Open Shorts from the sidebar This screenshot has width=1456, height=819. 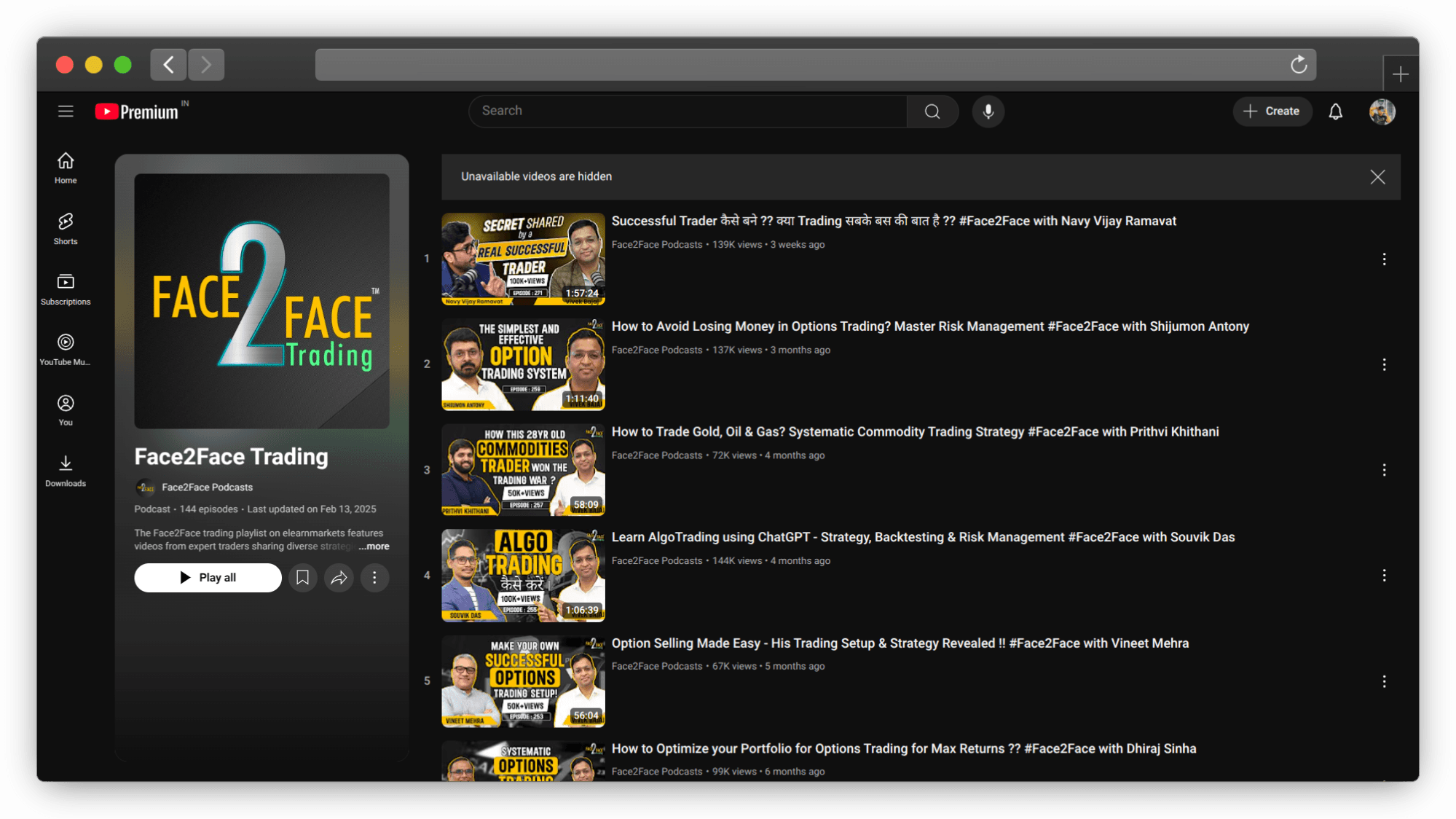pos(66,228)
